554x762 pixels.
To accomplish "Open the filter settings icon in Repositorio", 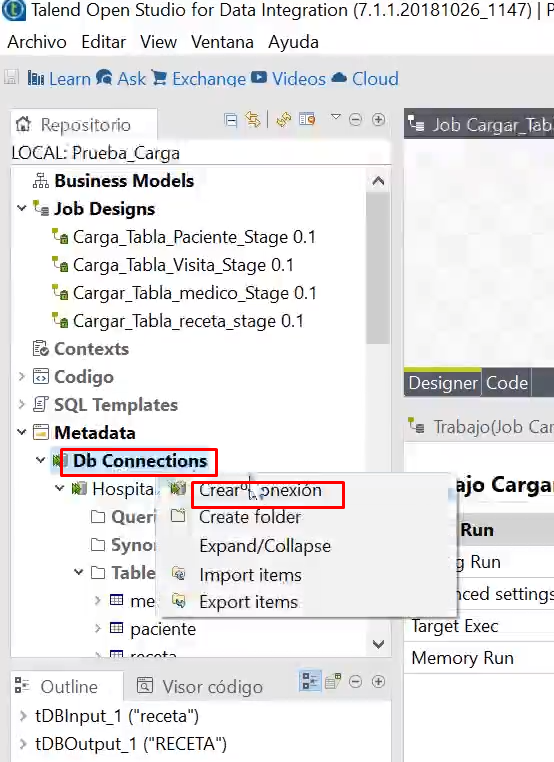I will [307, 120].
